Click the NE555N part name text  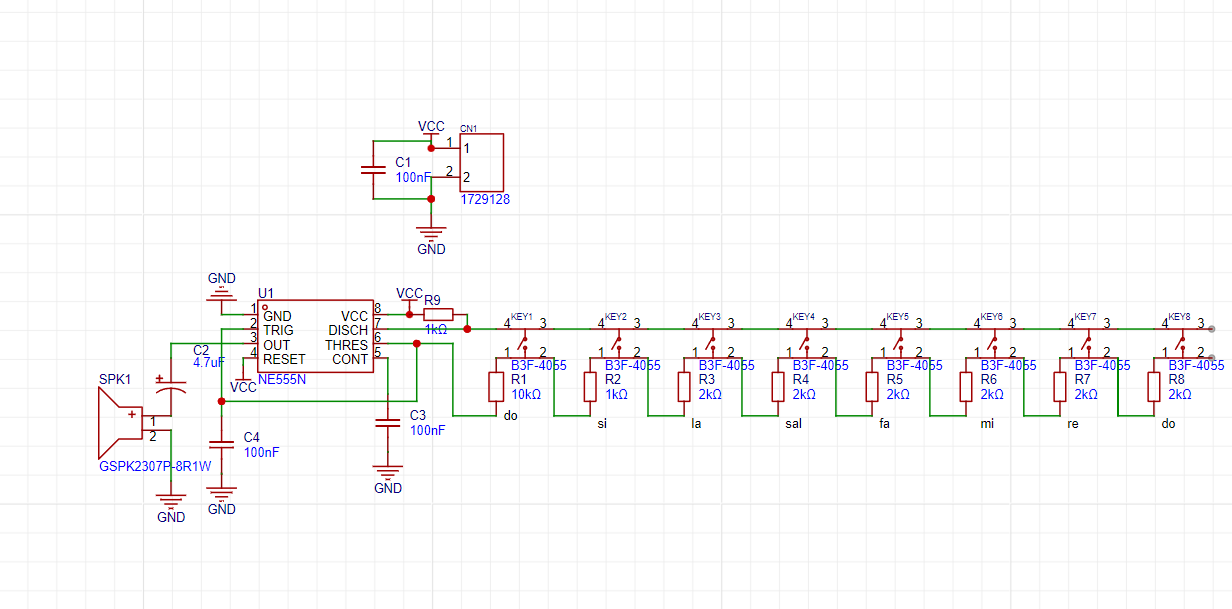click(282, 381)
